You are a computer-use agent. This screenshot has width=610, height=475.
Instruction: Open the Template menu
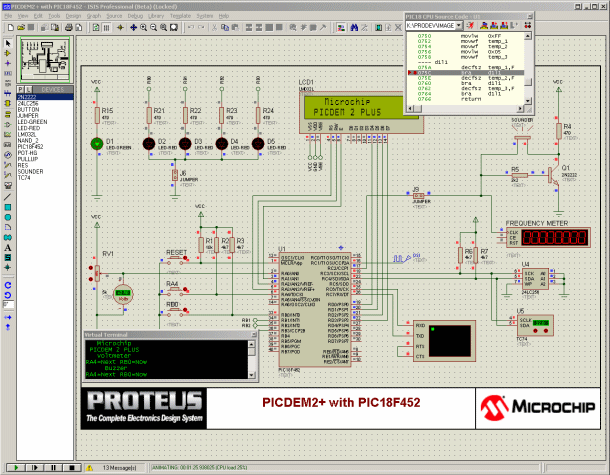181,16
